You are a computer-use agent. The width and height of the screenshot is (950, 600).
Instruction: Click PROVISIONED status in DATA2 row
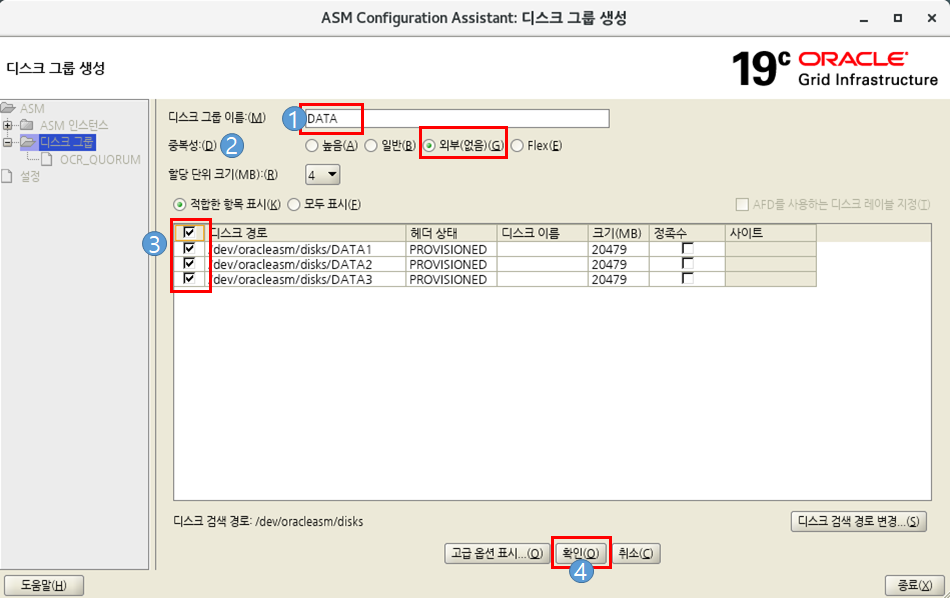(451, 264)
